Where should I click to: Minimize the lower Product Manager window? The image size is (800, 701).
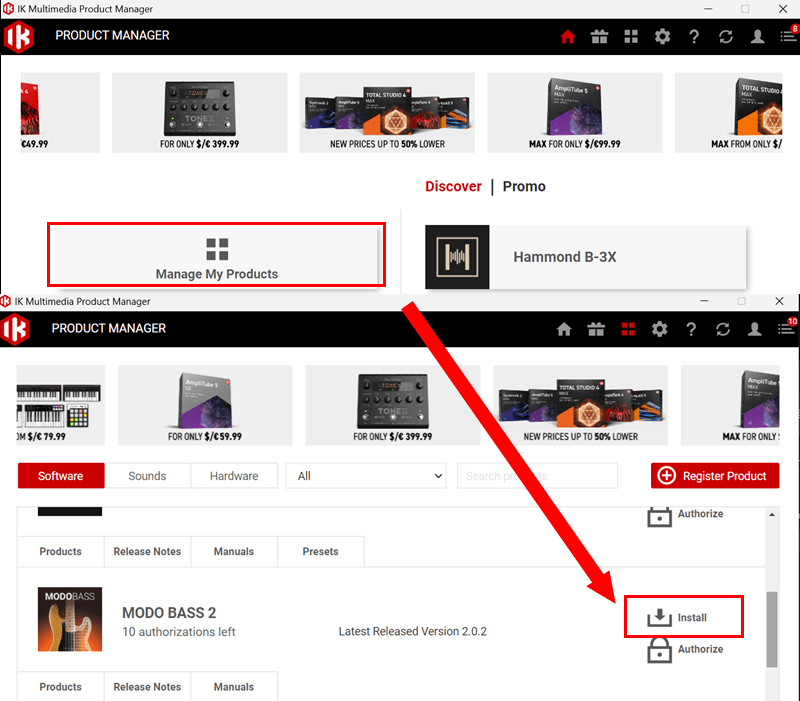point(705,301)
